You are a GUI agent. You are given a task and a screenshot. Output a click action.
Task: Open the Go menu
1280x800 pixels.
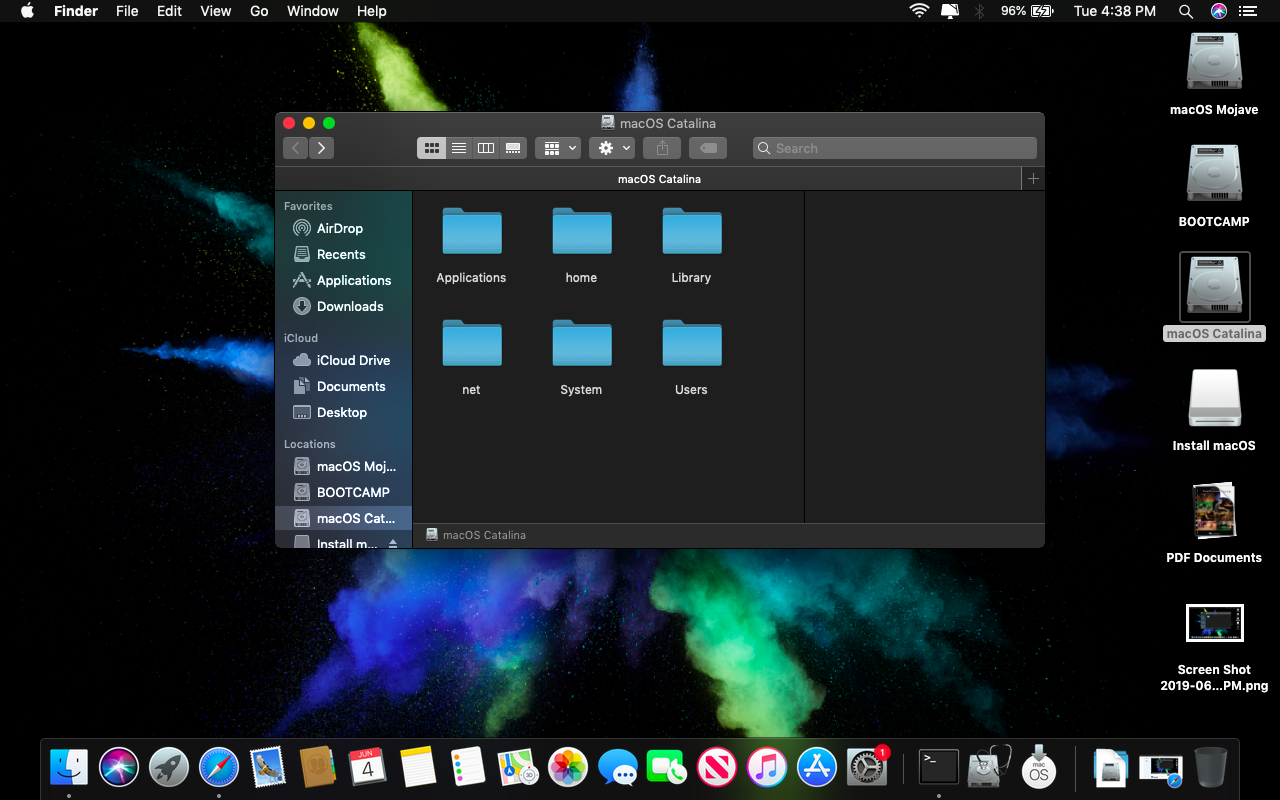click(259, 11)
